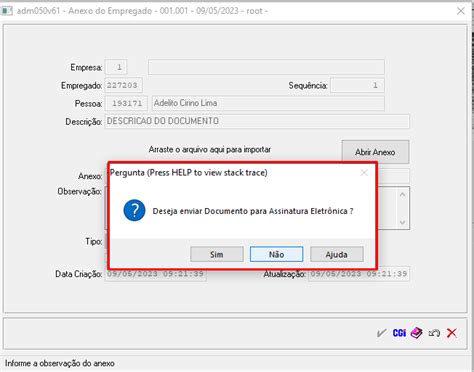Open Ajuda help in dialog

pos(336,255)
